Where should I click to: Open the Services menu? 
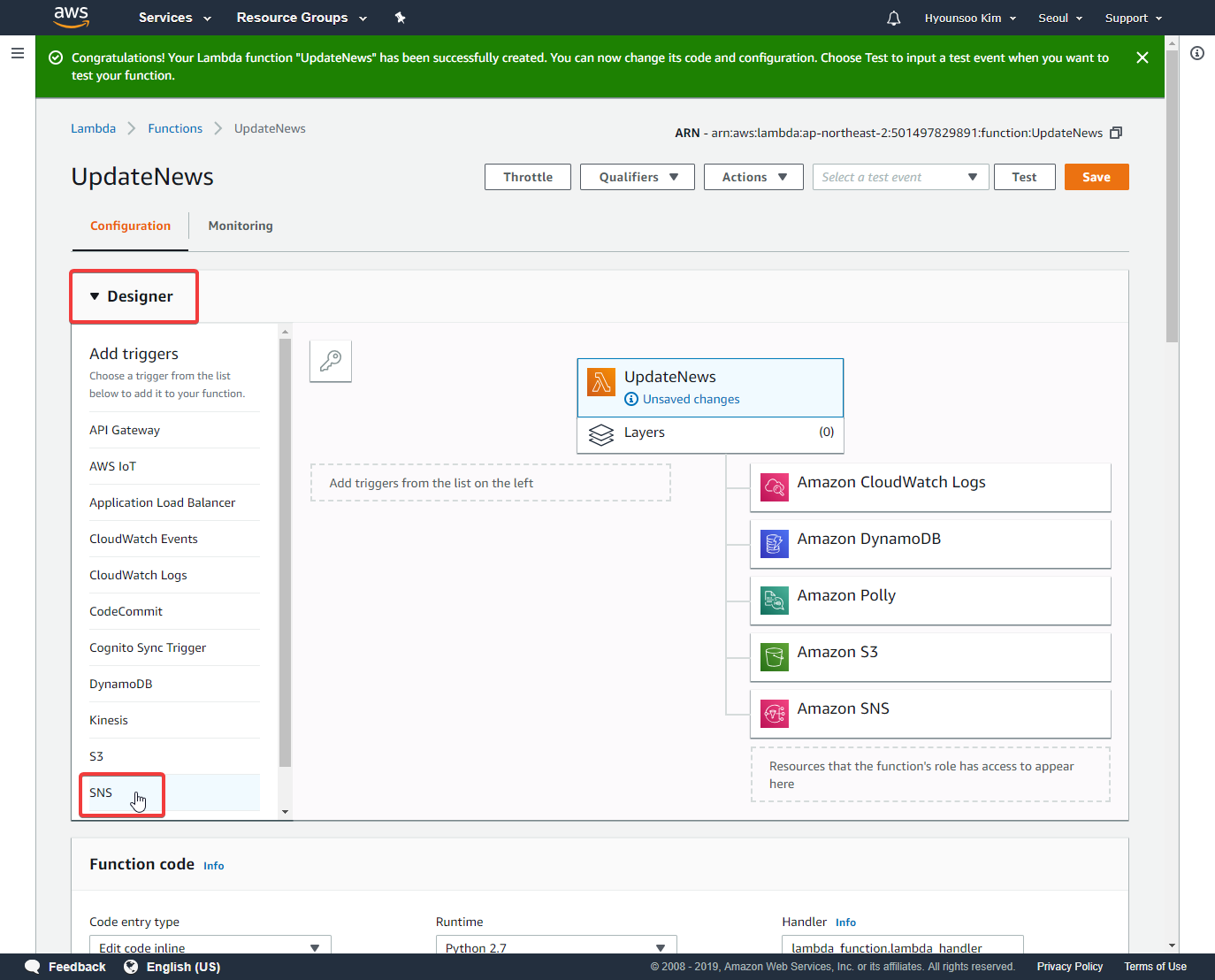click(x=174, y=18)
